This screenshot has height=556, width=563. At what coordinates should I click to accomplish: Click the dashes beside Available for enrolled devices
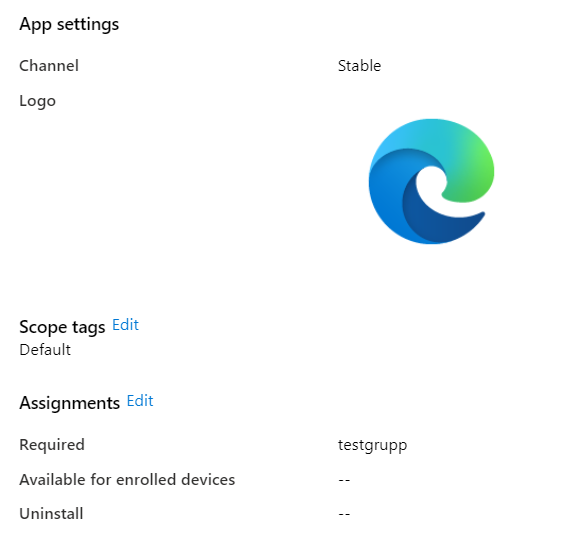[344, 480]
